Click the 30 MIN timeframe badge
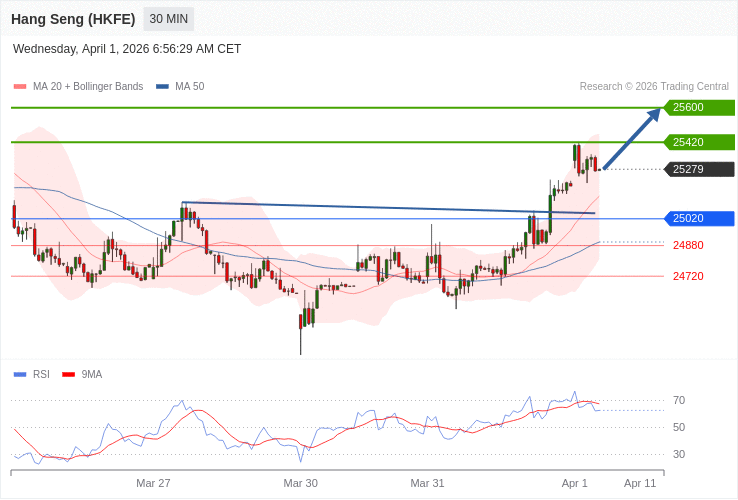The width and height of the screenshot is (738, 500). coord(169,19)
